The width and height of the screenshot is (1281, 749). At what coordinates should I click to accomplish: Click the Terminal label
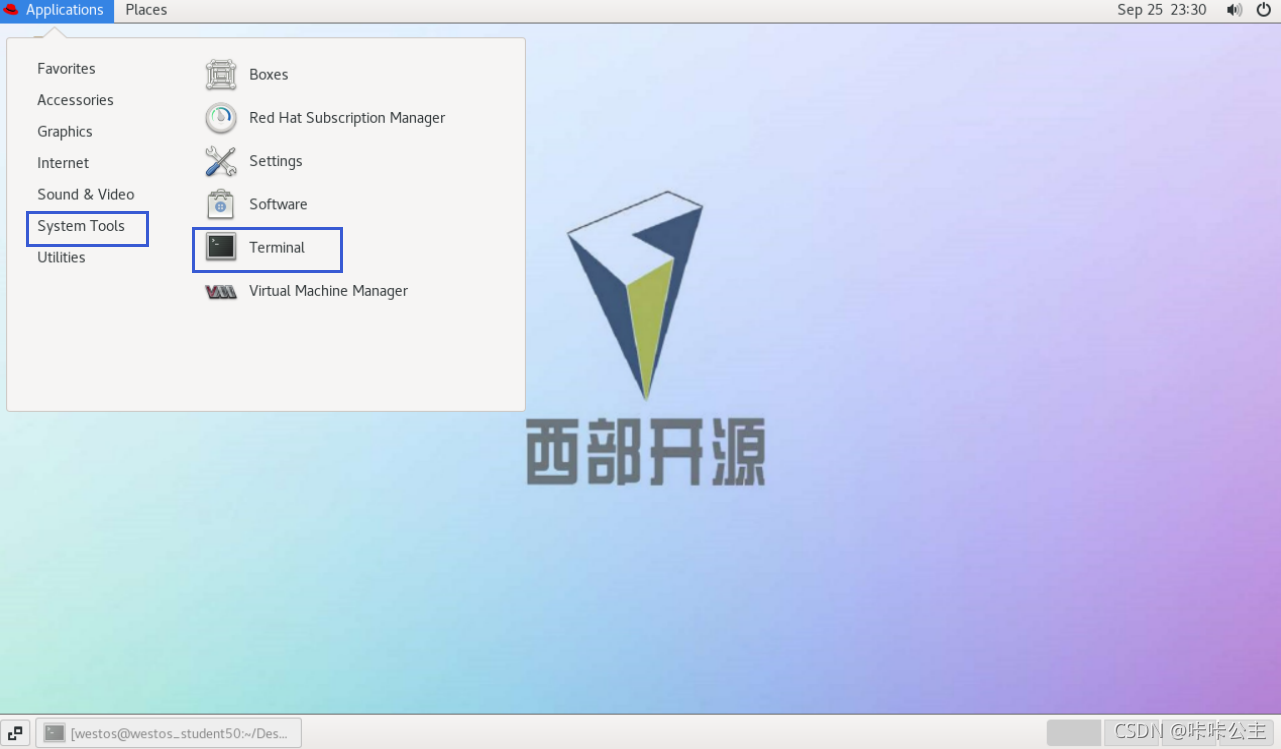click(x=277, y=247)
